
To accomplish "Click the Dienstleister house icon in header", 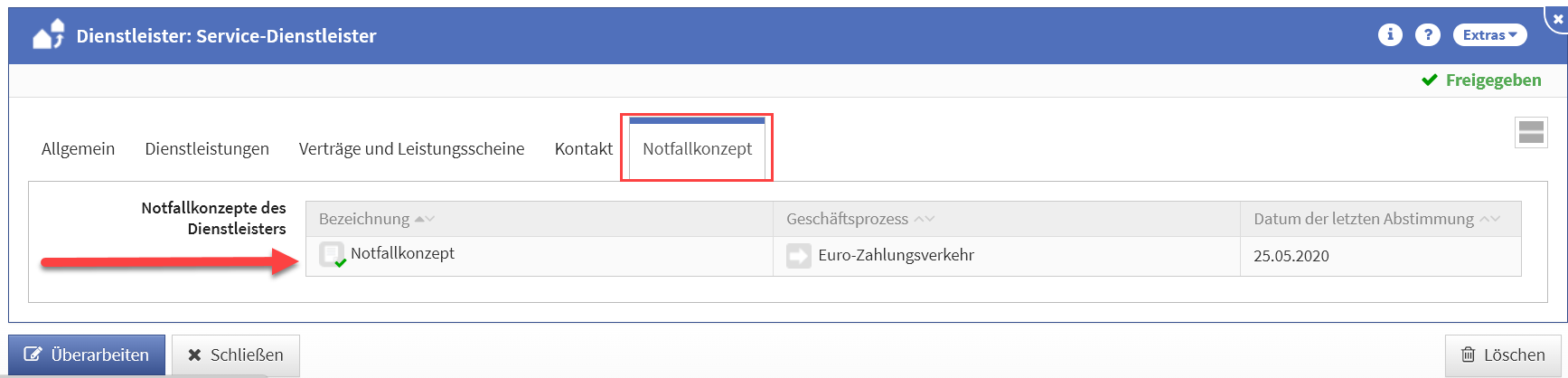I will (x=48, y=35).
